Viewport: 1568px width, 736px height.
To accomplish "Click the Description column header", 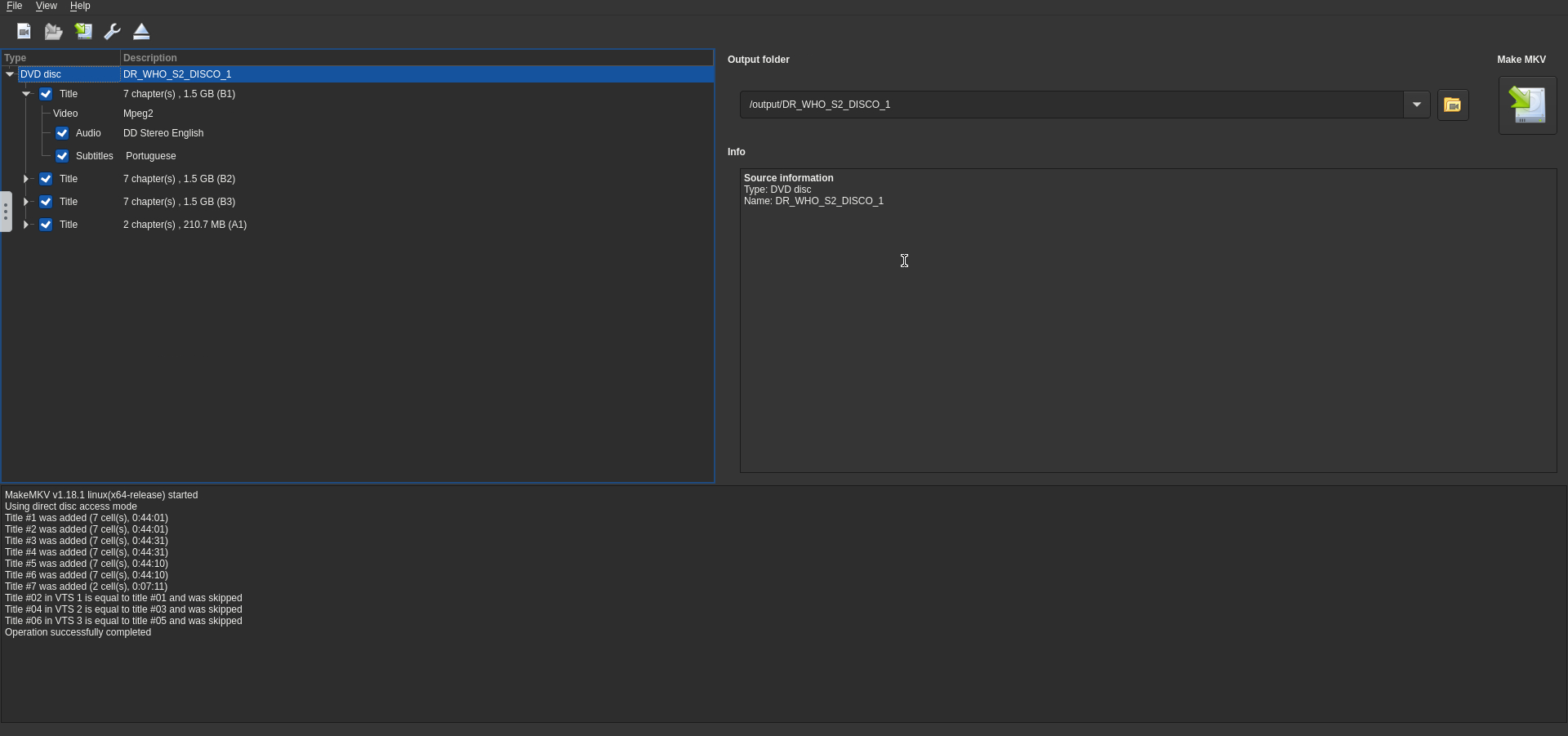I will (416, 58).
